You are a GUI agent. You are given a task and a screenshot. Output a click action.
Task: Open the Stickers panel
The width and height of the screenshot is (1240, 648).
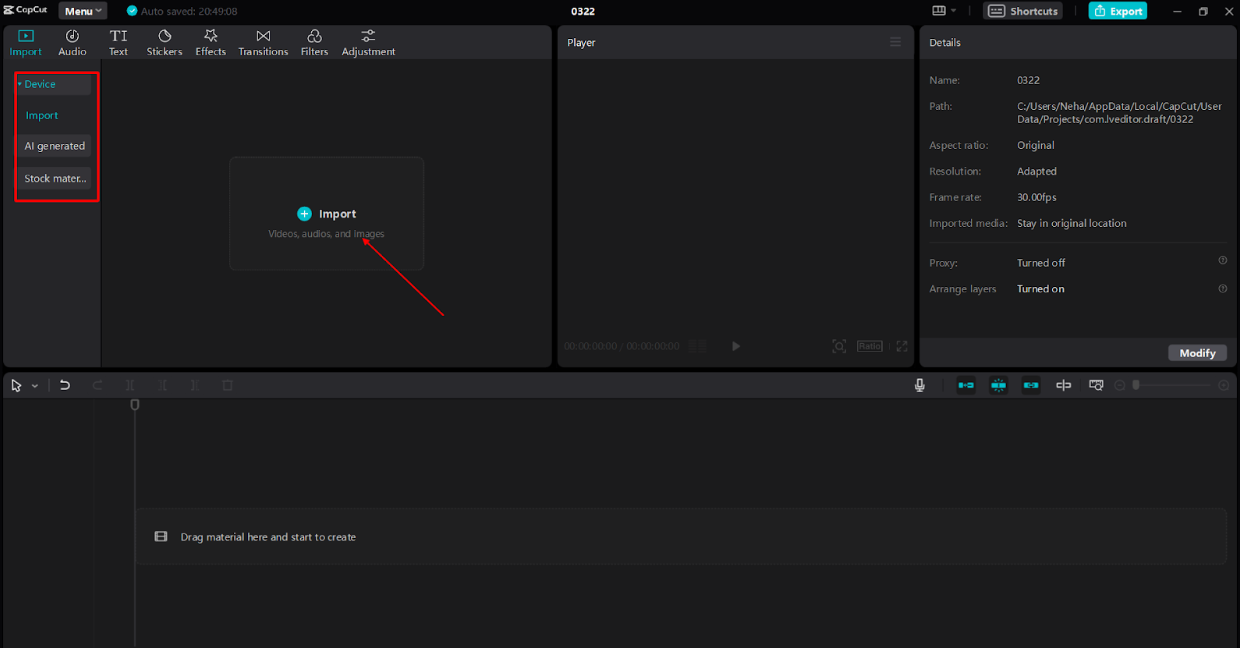point(164,42)
